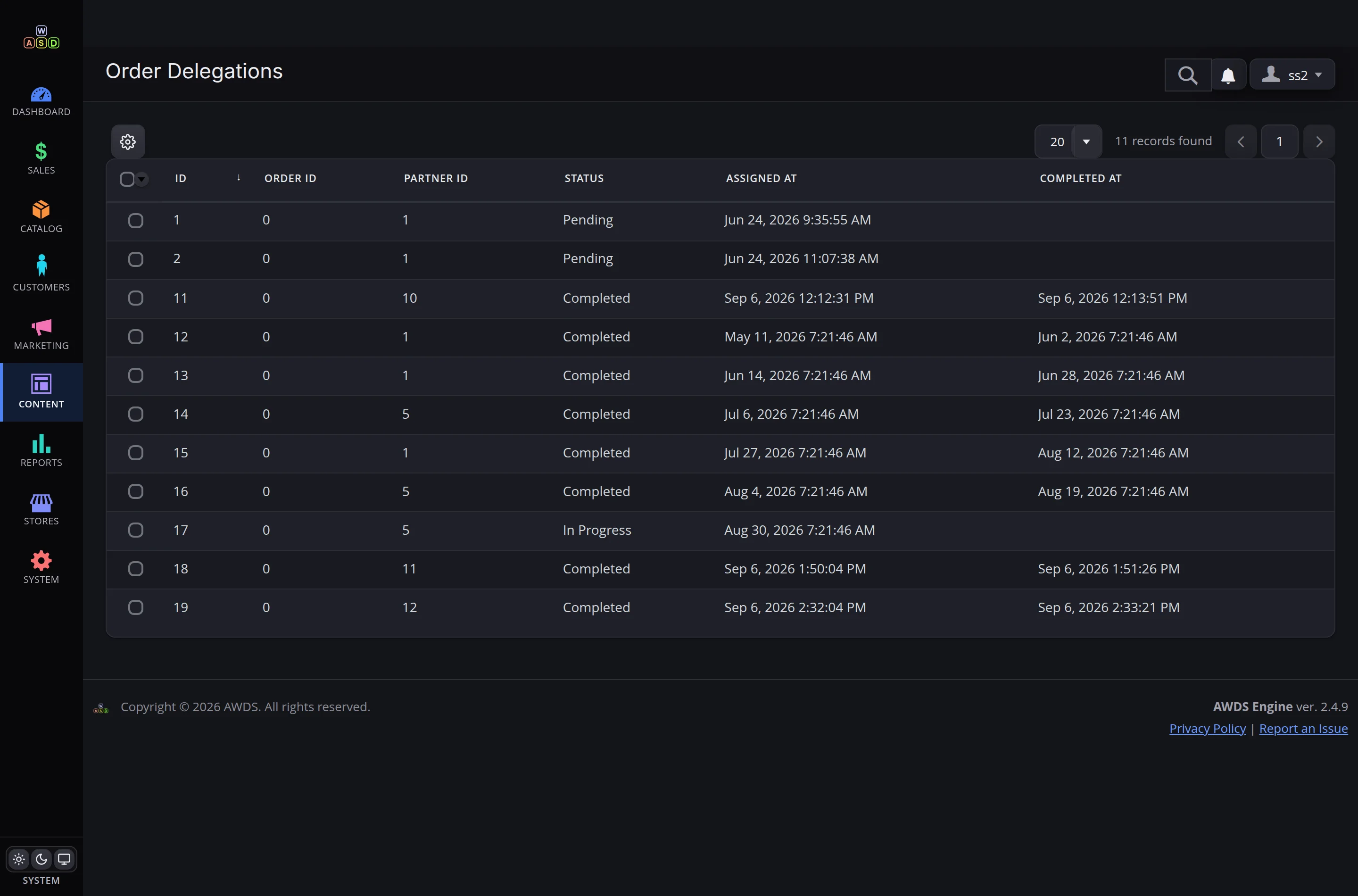Open the table settings gear button
1358x896 pixels.
tap(128, 142)
